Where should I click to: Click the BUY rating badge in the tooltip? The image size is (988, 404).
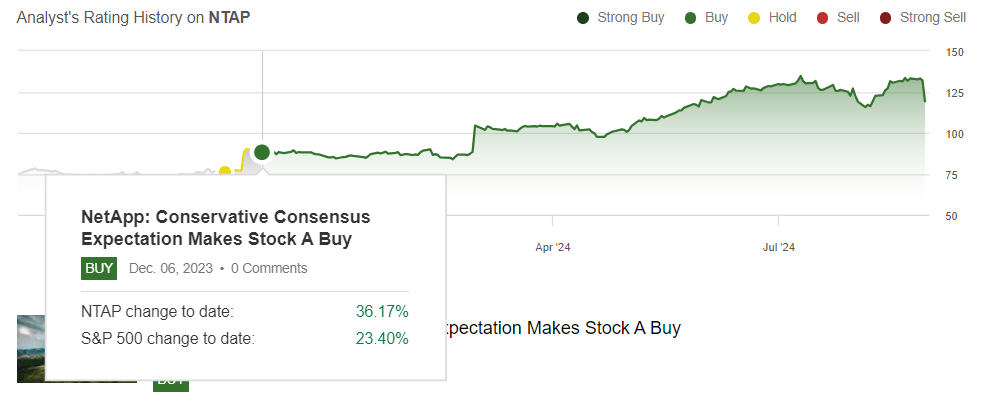[99, 268]
